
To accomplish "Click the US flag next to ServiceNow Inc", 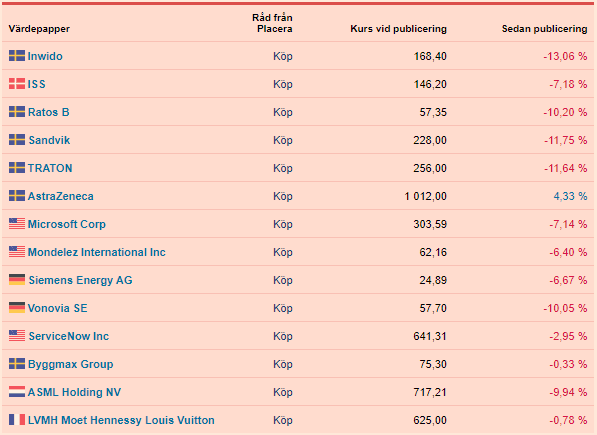I will pos(17,336).
